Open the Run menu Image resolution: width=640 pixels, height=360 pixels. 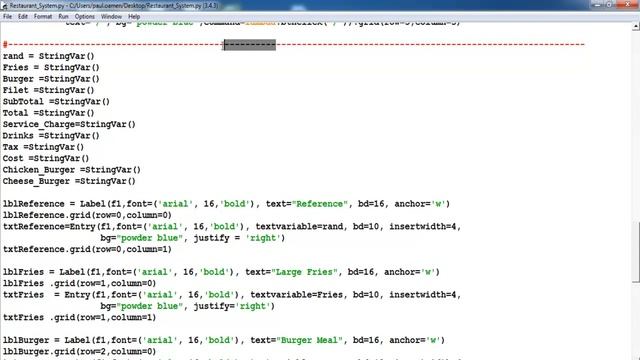[63, 17]
